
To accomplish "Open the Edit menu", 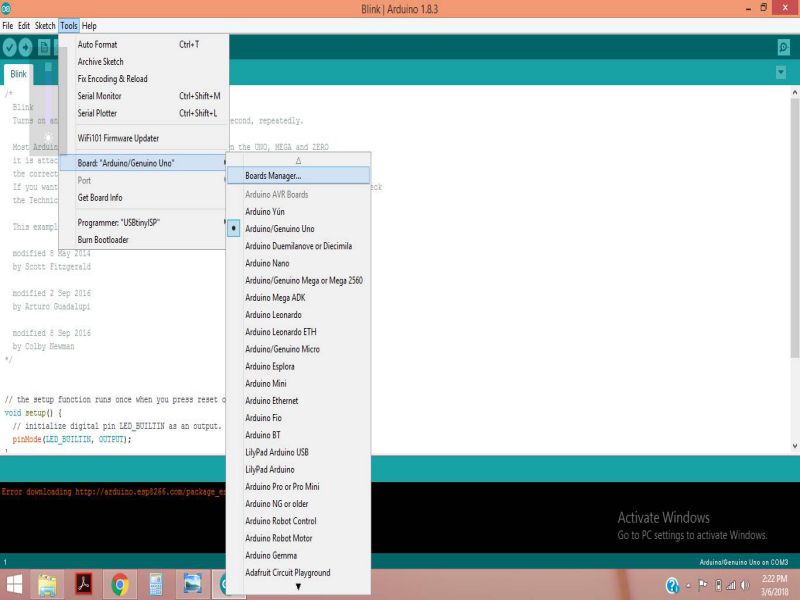I will [x=24, y=26].
